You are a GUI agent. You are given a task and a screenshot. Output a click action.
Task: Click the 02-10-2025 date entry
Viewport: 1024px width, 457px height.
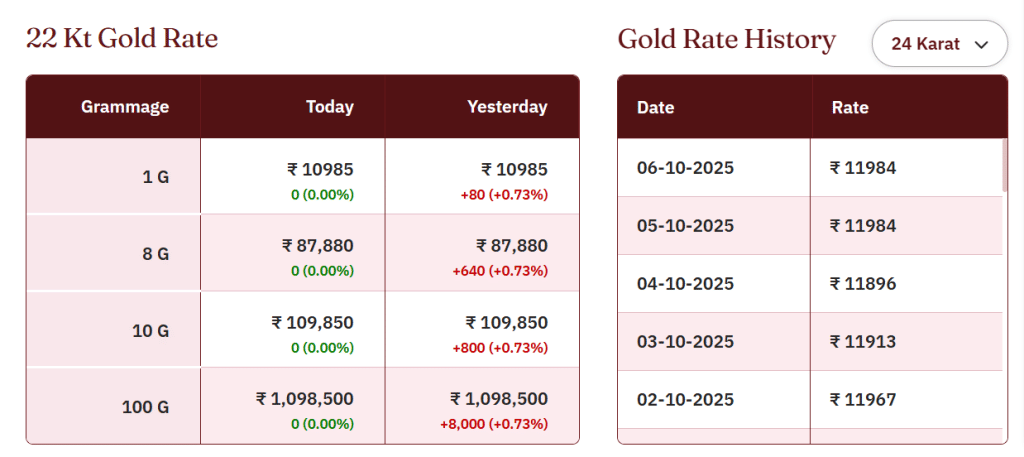[685, 400]
